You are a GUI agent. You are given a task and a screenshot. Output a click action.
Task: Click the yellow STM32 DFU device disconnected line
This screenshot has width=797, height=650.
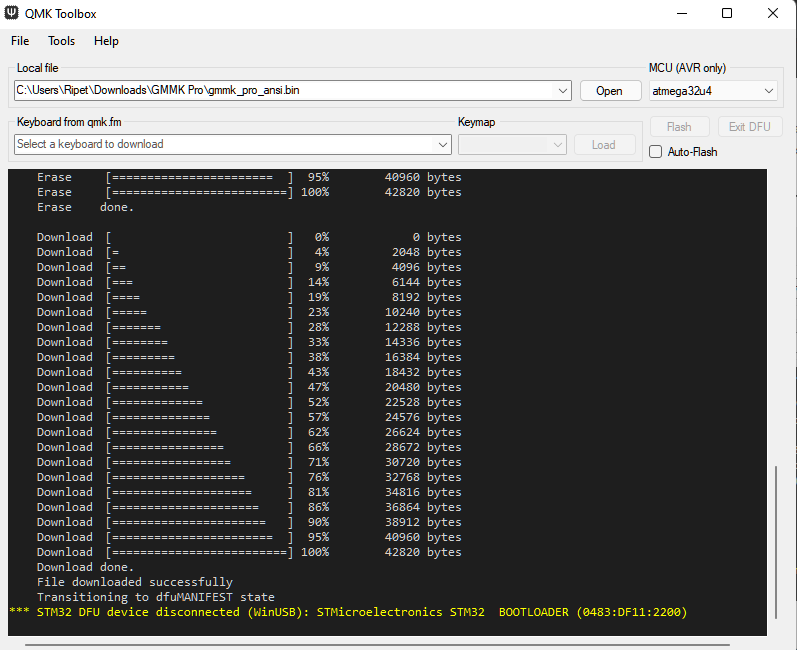pos(348,612)
